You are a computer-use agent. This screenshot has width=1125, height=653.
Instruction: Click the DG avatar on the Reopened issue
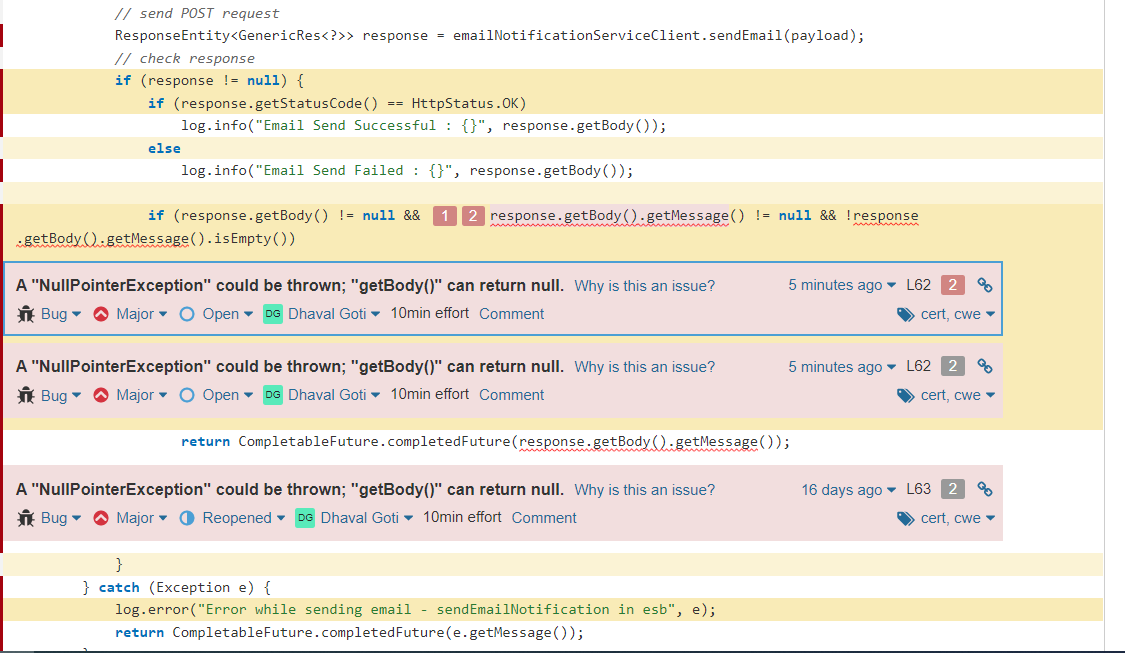coord(305,518)
